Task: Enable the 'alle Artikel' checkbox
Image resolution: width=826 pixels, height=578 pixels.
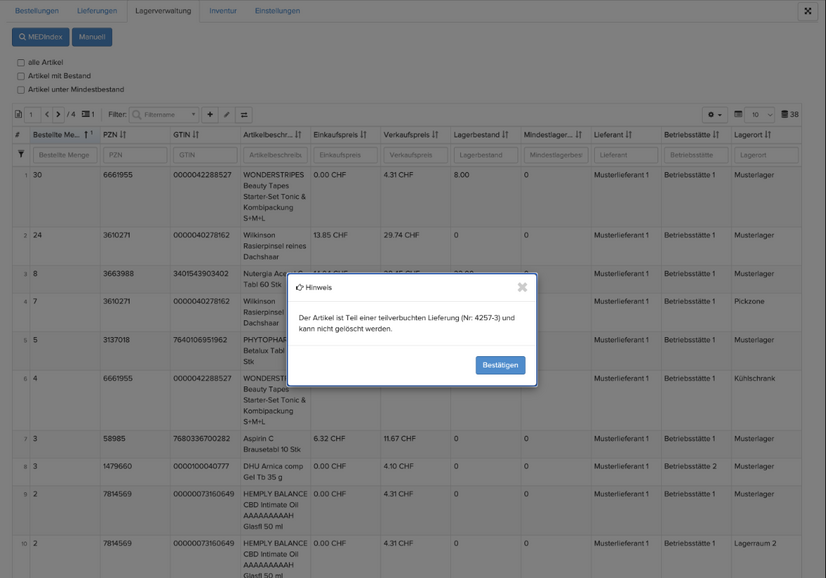Action: tap(21, 63)
